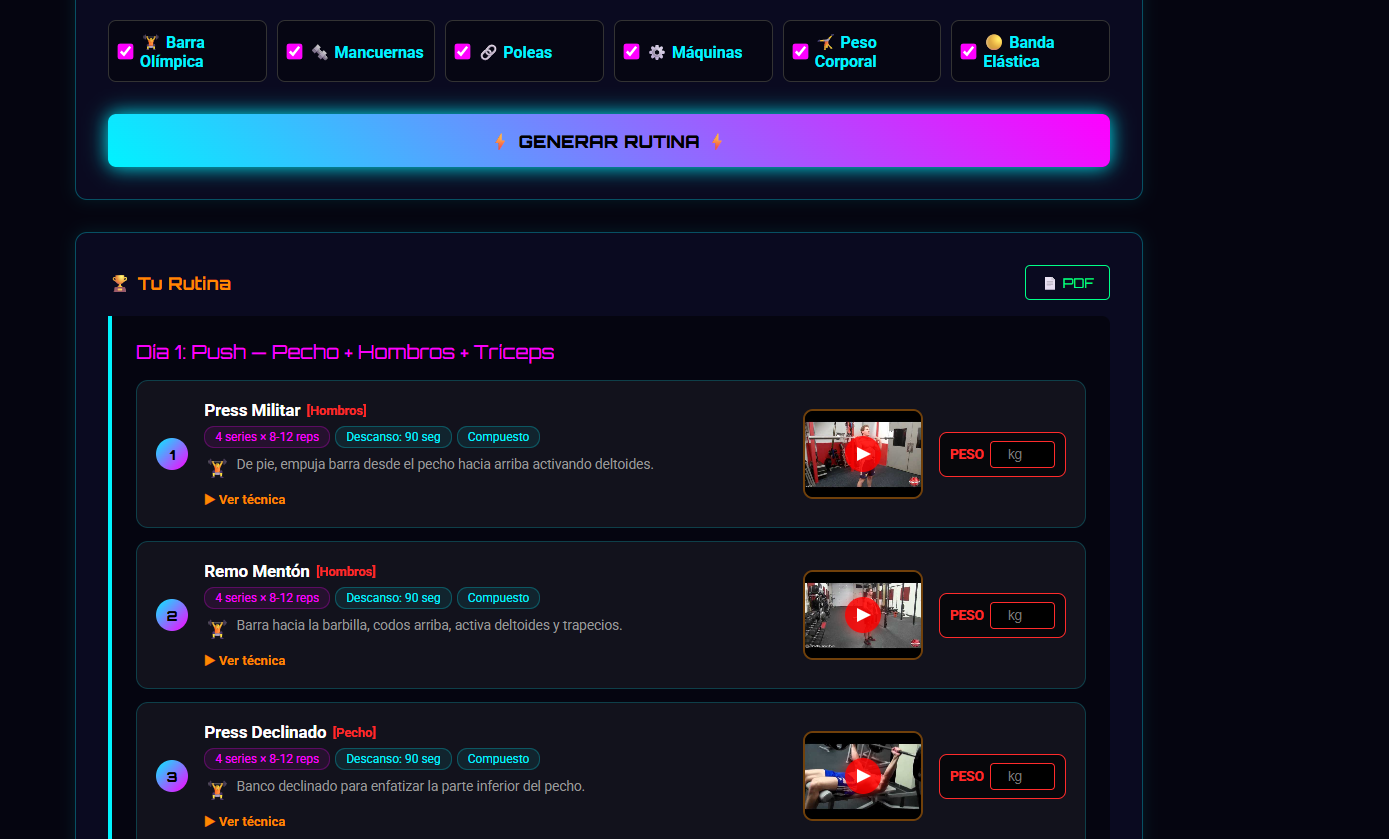Toggle the Máquinas equipment checkbox
The width and height of the screenshot is (1389, 839).
click(631, 52)
